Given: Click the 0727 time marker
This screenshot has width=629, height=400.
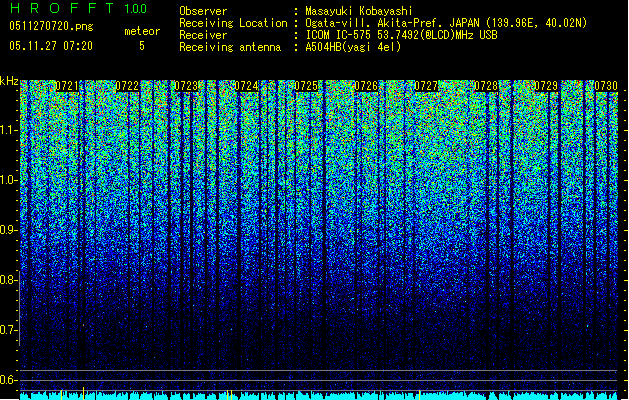Looking at the screenshot, I should pos(426,86).
